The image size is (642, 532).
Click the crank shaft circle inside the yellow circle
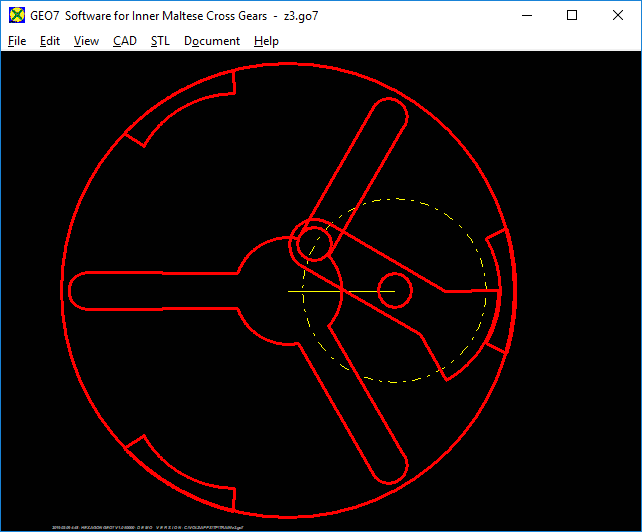(x=394, y=289)
